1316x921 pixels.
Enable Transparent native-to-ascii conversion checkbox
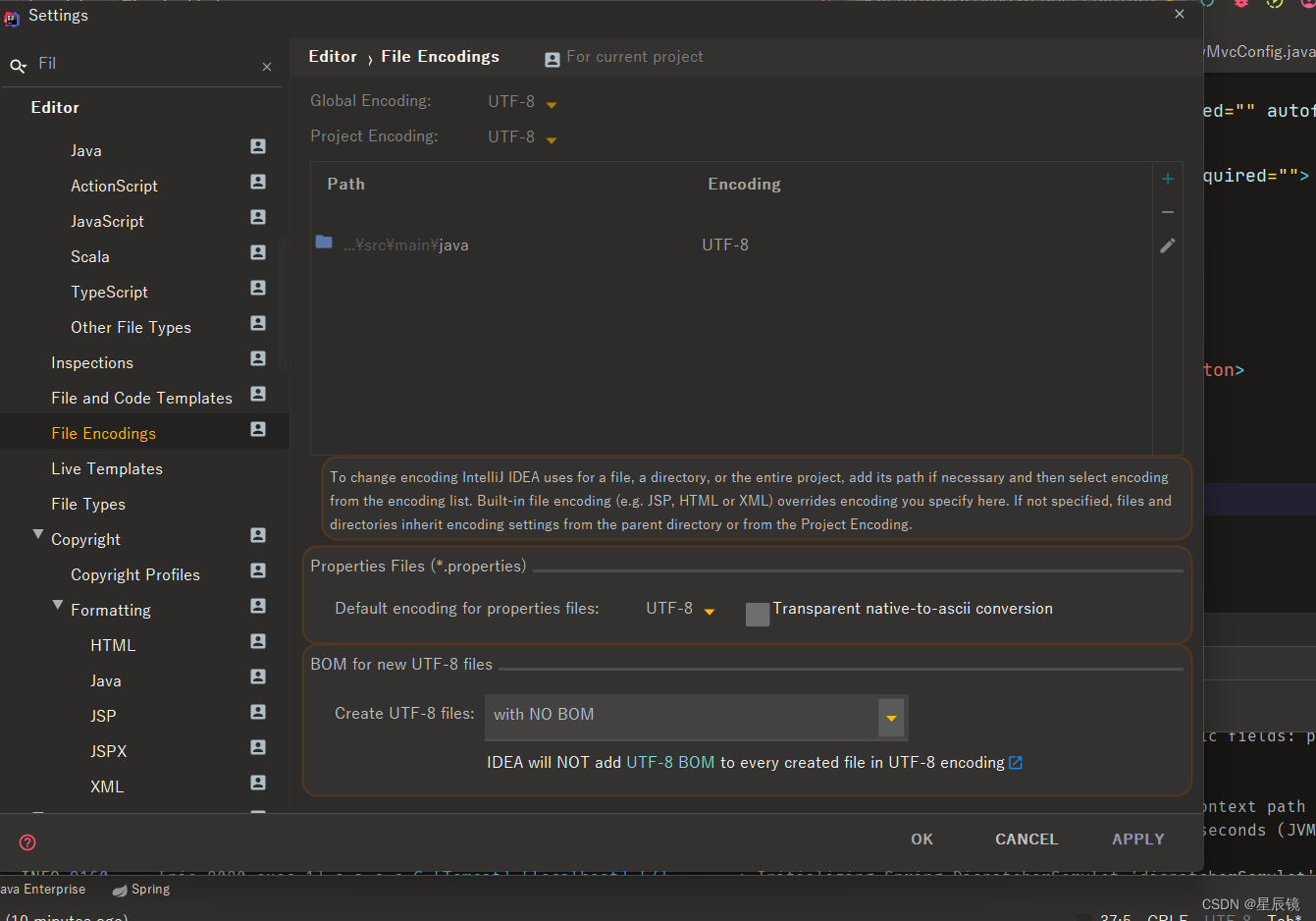pos(758,615)
